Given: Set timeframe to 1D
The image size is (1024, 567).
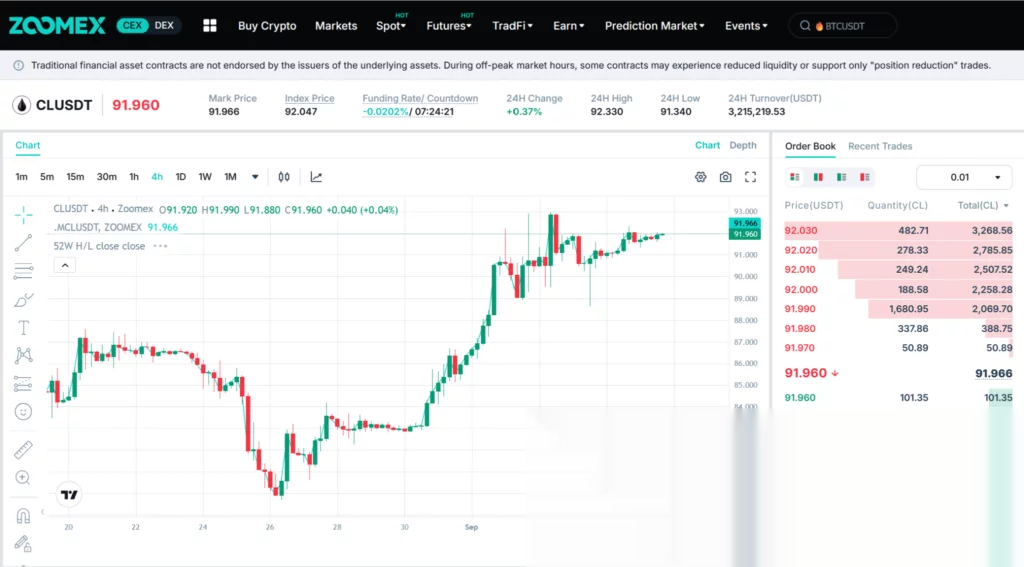Looking at the screenshot, I should coord(181,177).
